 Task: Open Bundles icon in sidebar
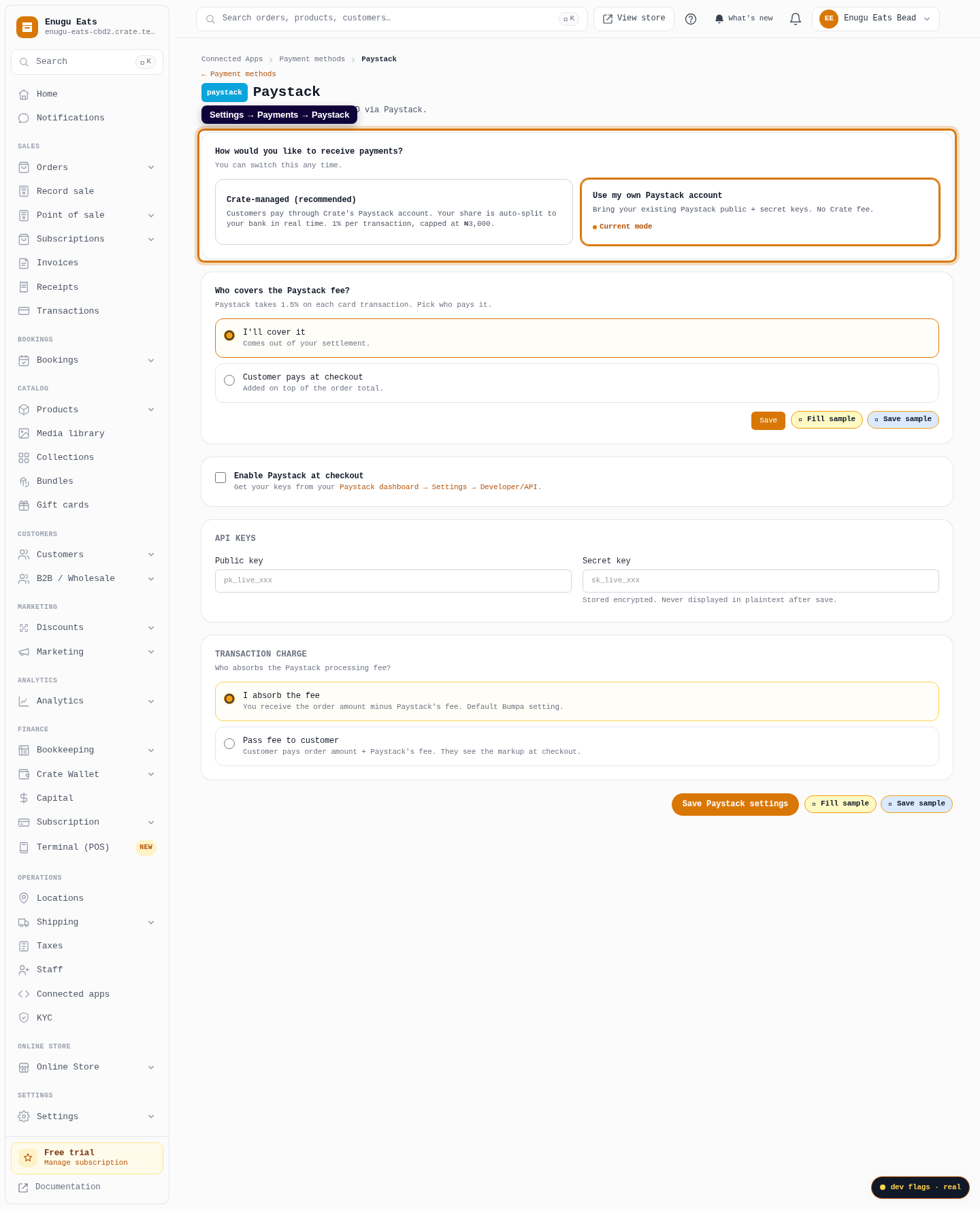[24, 482]
